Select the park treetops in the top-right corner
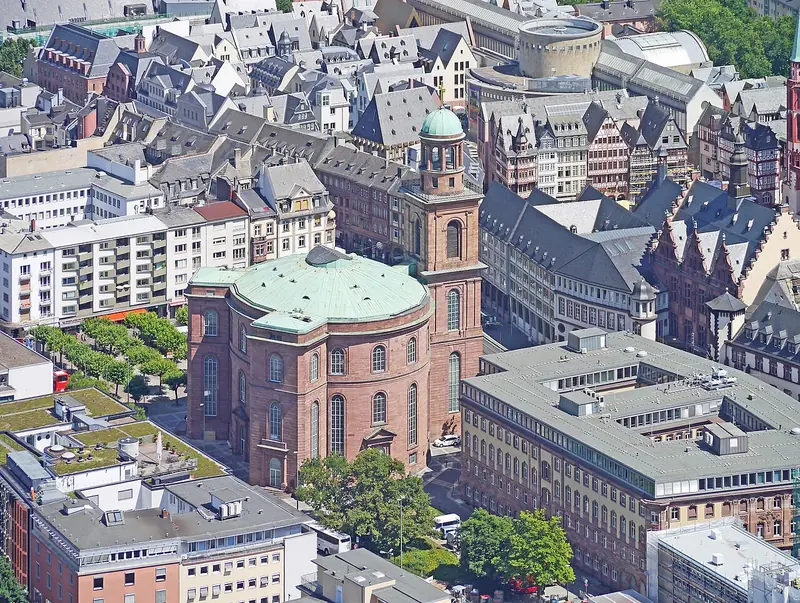The height and width of the screenshot is (603, 800). click(730, 30)
